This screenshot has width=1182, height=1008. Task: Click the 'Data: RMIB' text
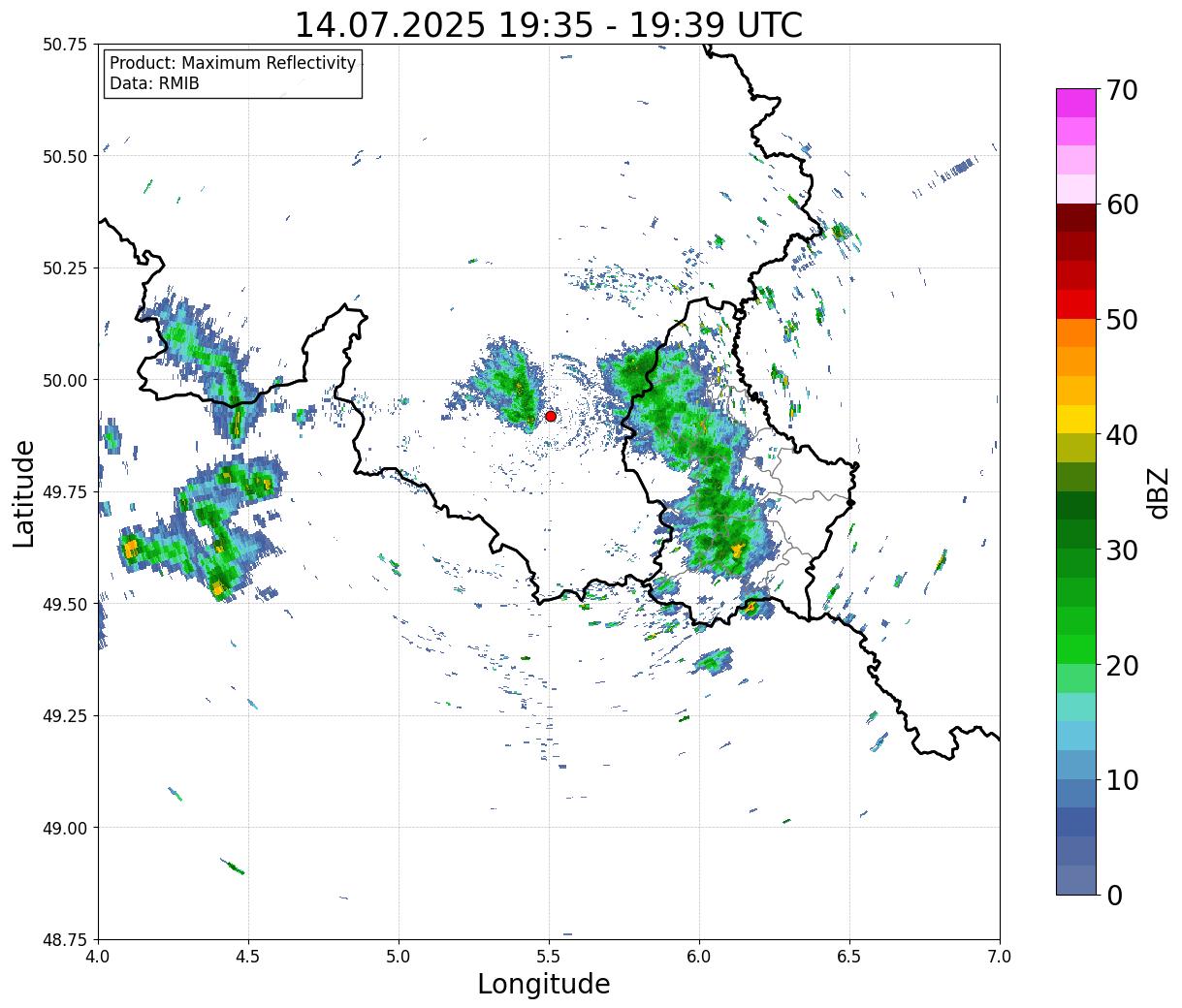click(x=154, y=84)
